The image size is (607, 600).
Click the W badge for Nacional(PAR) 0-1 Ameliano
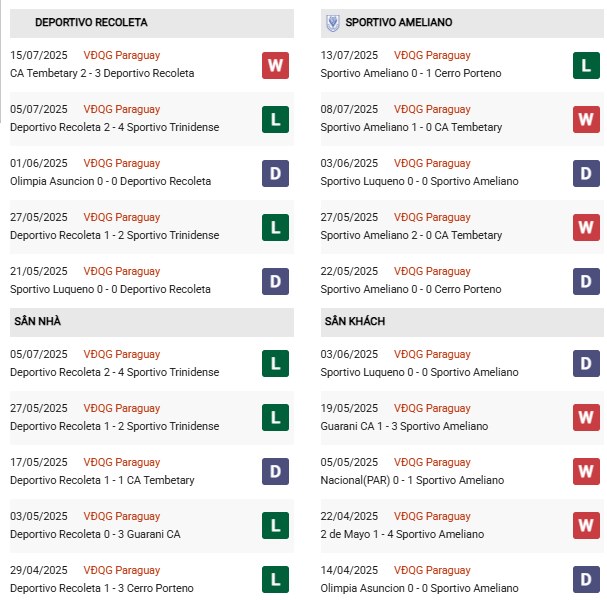[x=586, y=471]
